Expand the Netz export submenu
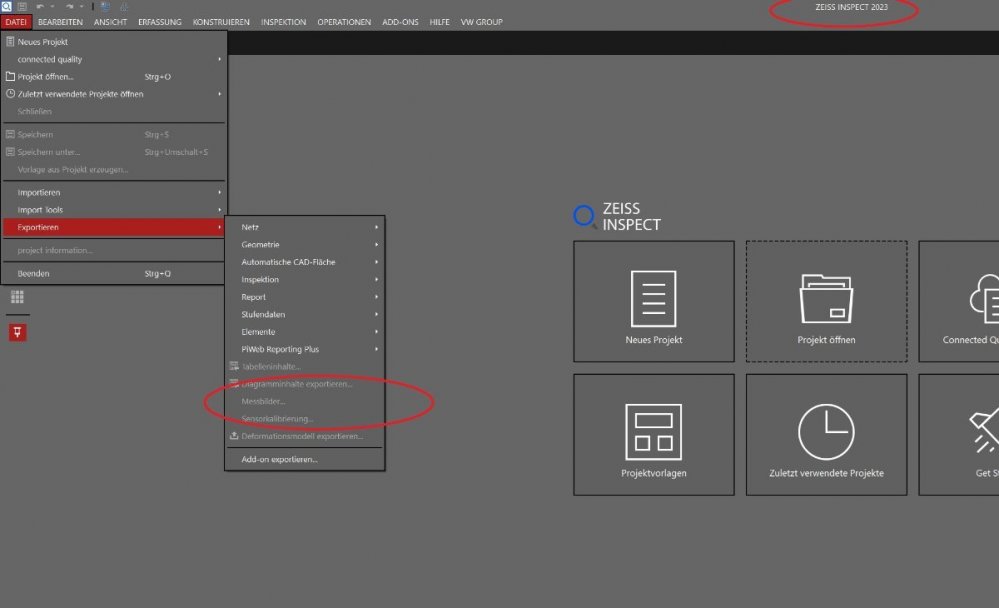The width and height of the screenshot is (999, 608). click(x=304, y=227)
